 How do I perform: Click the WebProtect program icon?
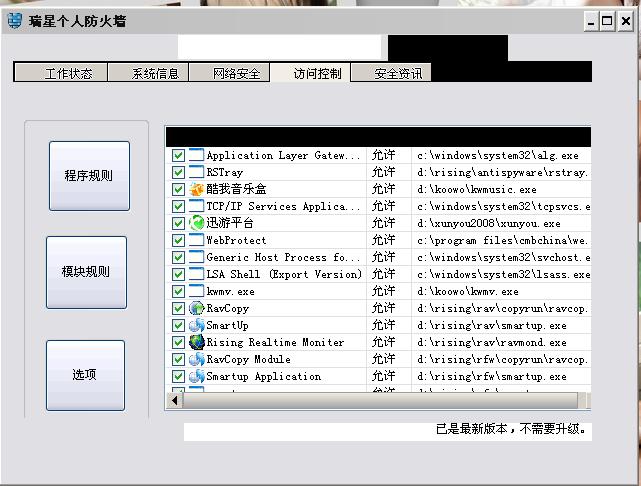(x=196, y=240)
